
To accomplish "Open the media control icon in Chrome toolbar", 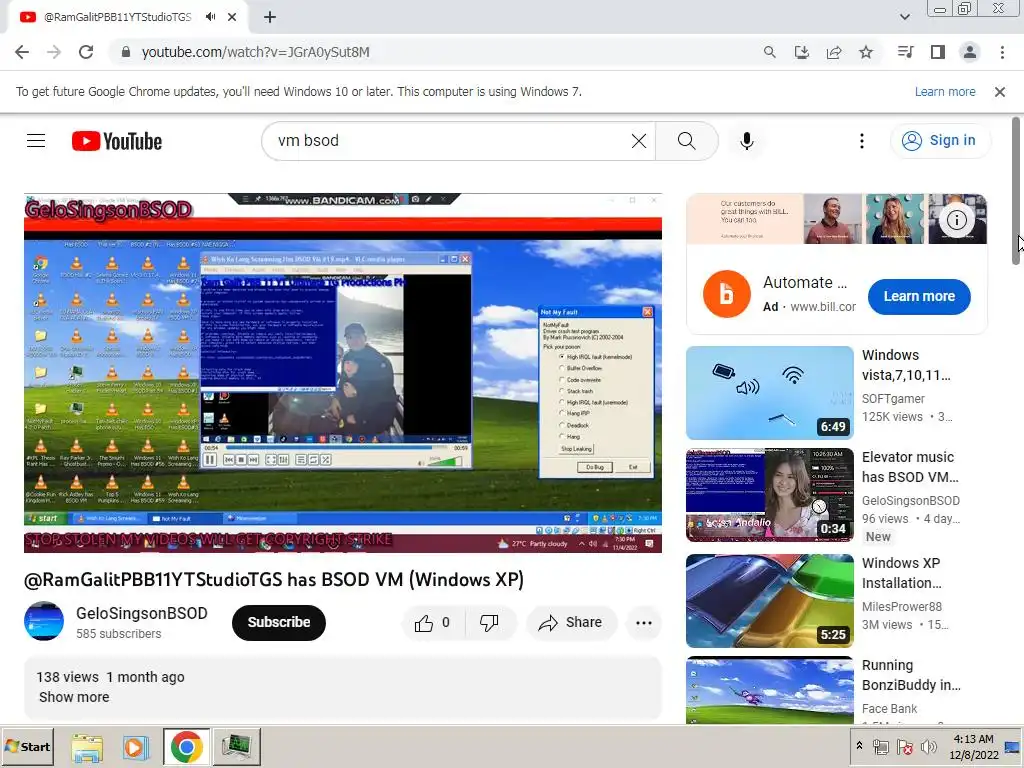I will tap(905, 52).
